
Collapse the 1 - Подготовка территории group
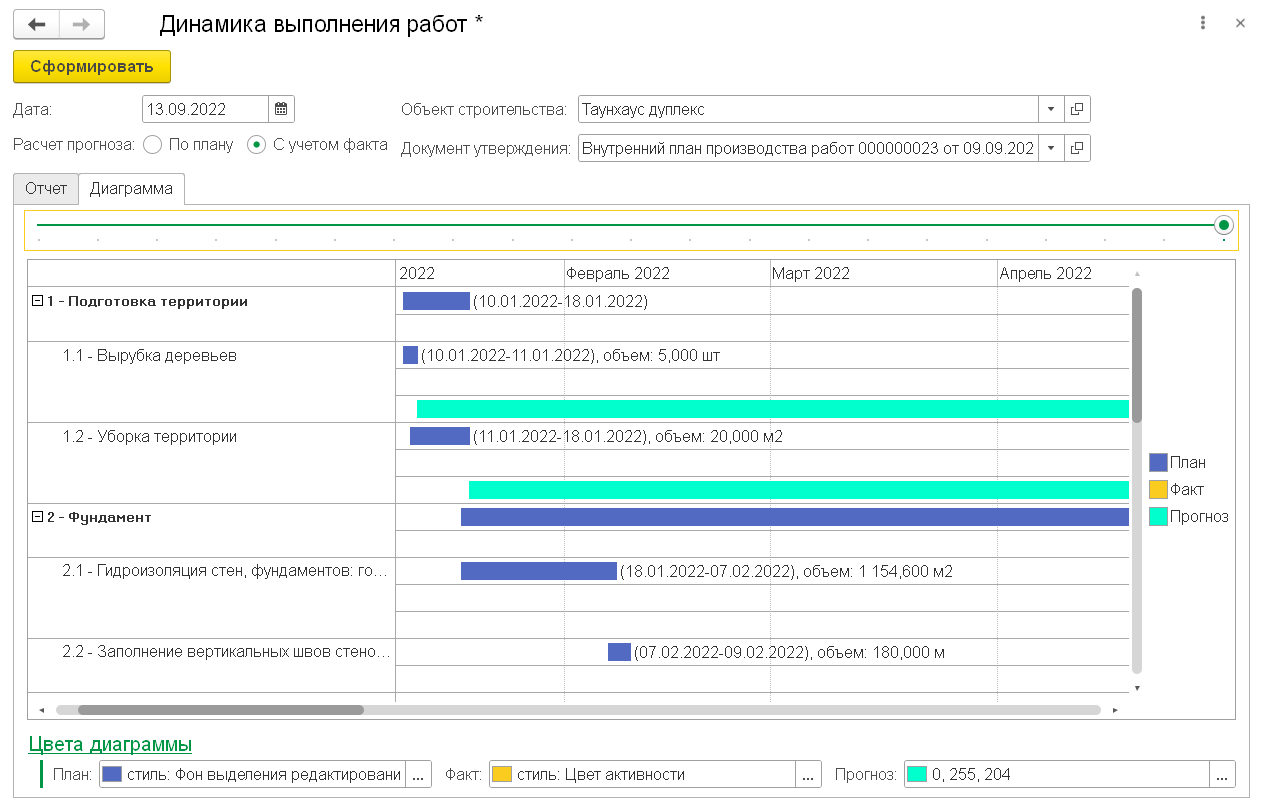[x=38, y=301]
